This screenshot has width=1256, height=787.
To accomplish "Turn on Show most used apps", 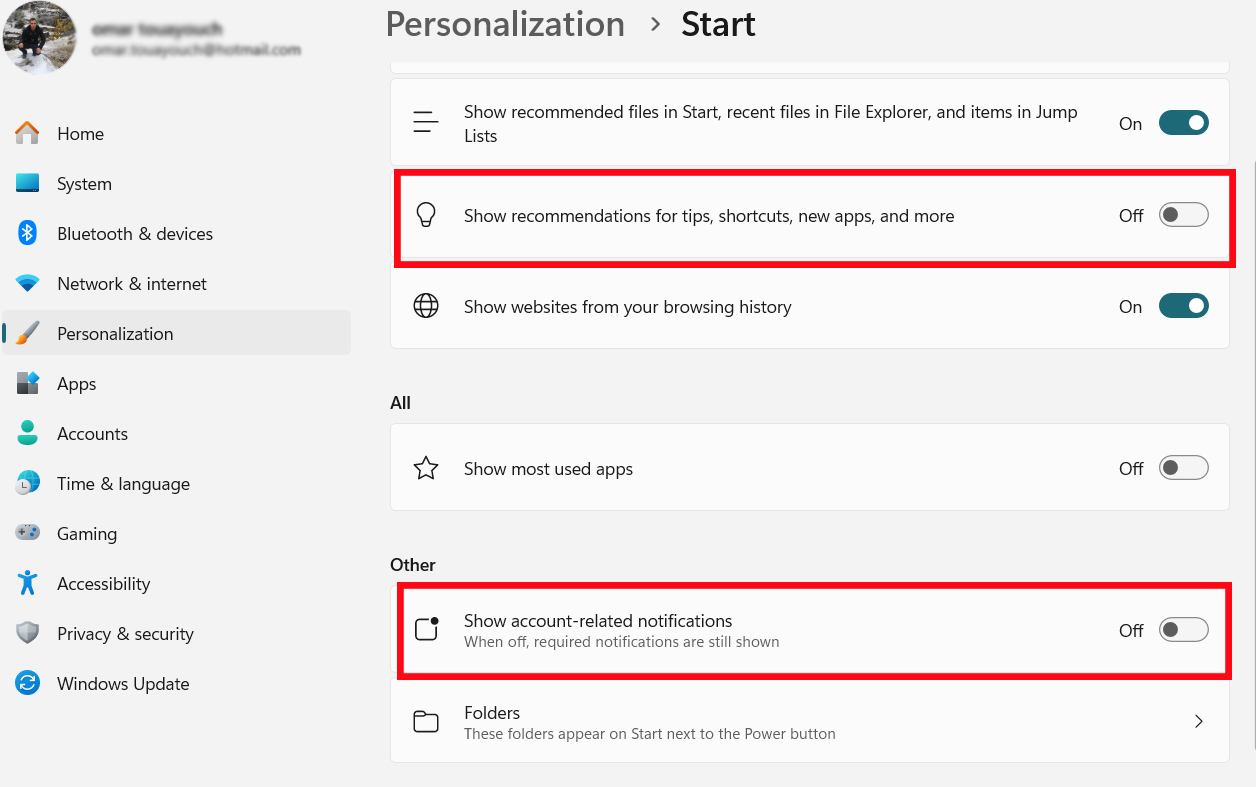I will click(1183, 468).
